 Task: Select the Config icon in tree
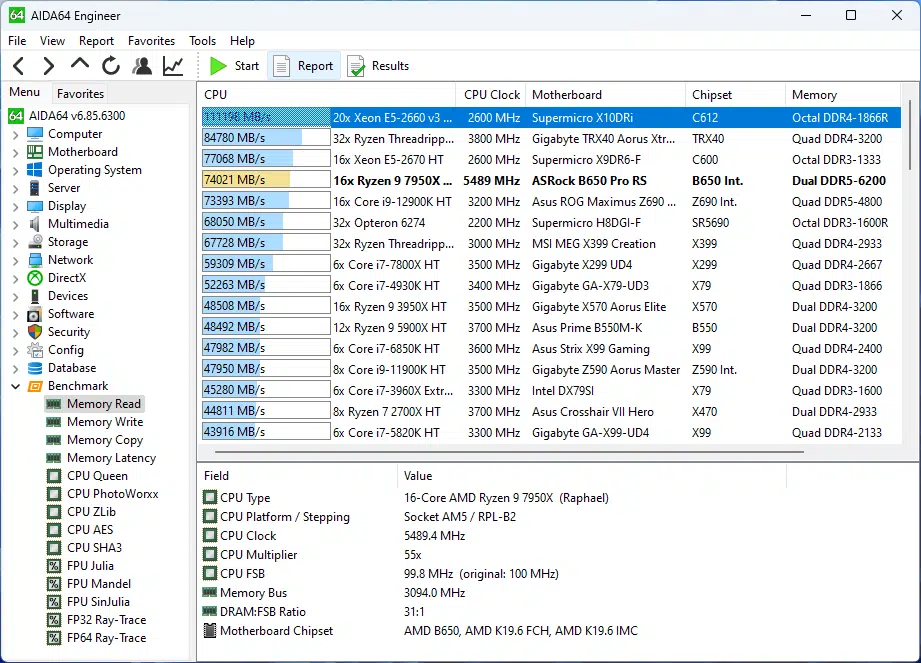click(x=35, y=350)
